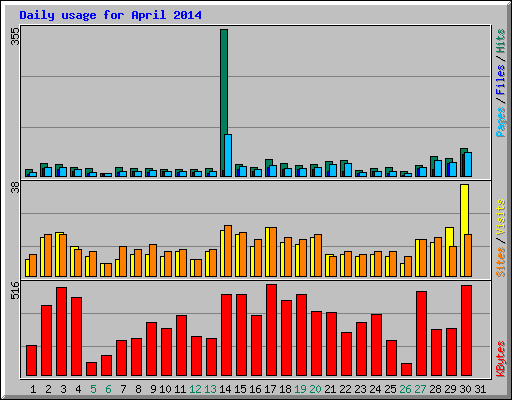The image size is (512, 400).
Task: Click the Sites legend label
Action: coord(501,262)
